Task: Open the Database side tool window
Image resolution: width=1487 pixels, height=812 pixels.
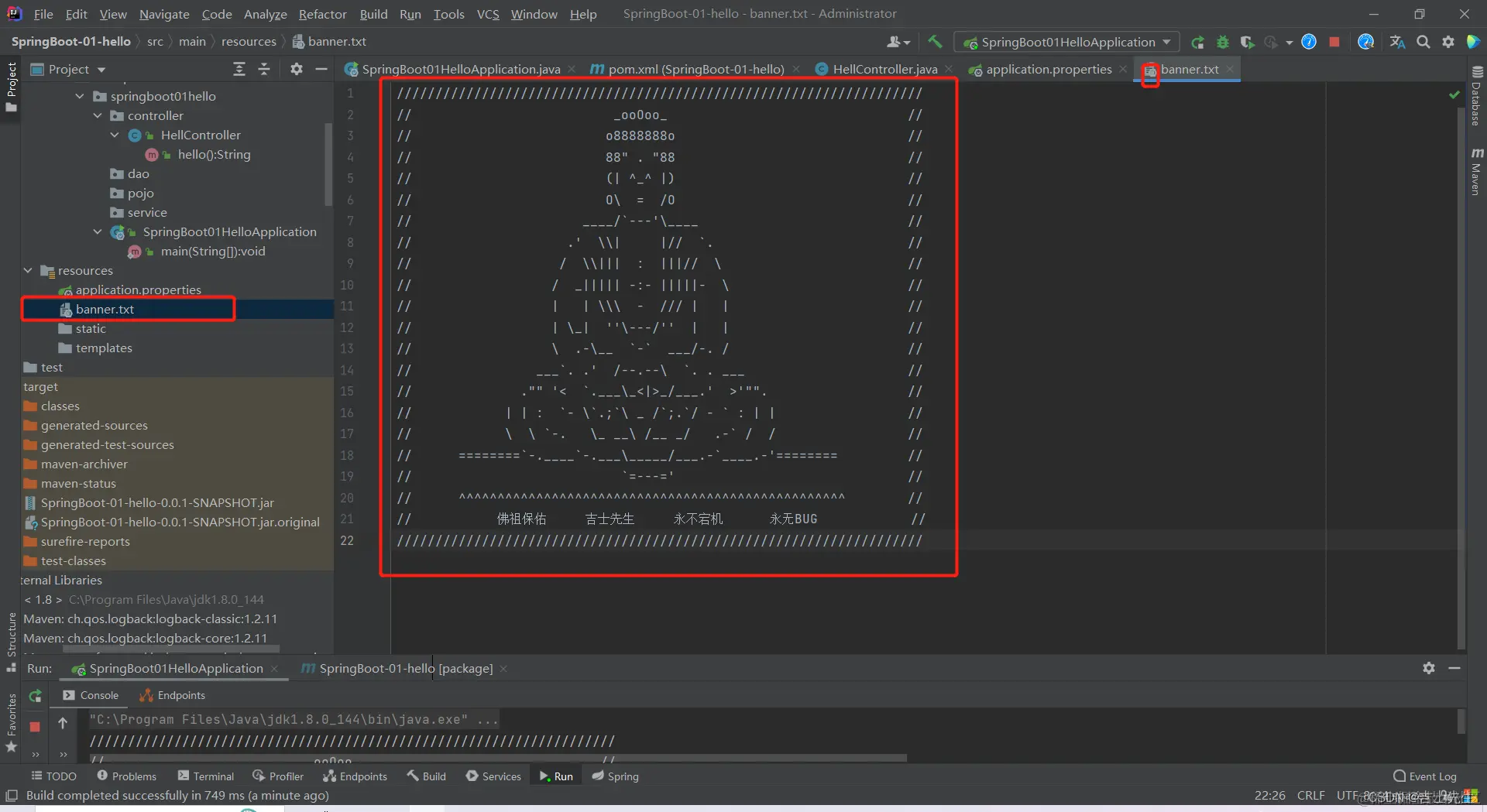Action: point(1476,95)
